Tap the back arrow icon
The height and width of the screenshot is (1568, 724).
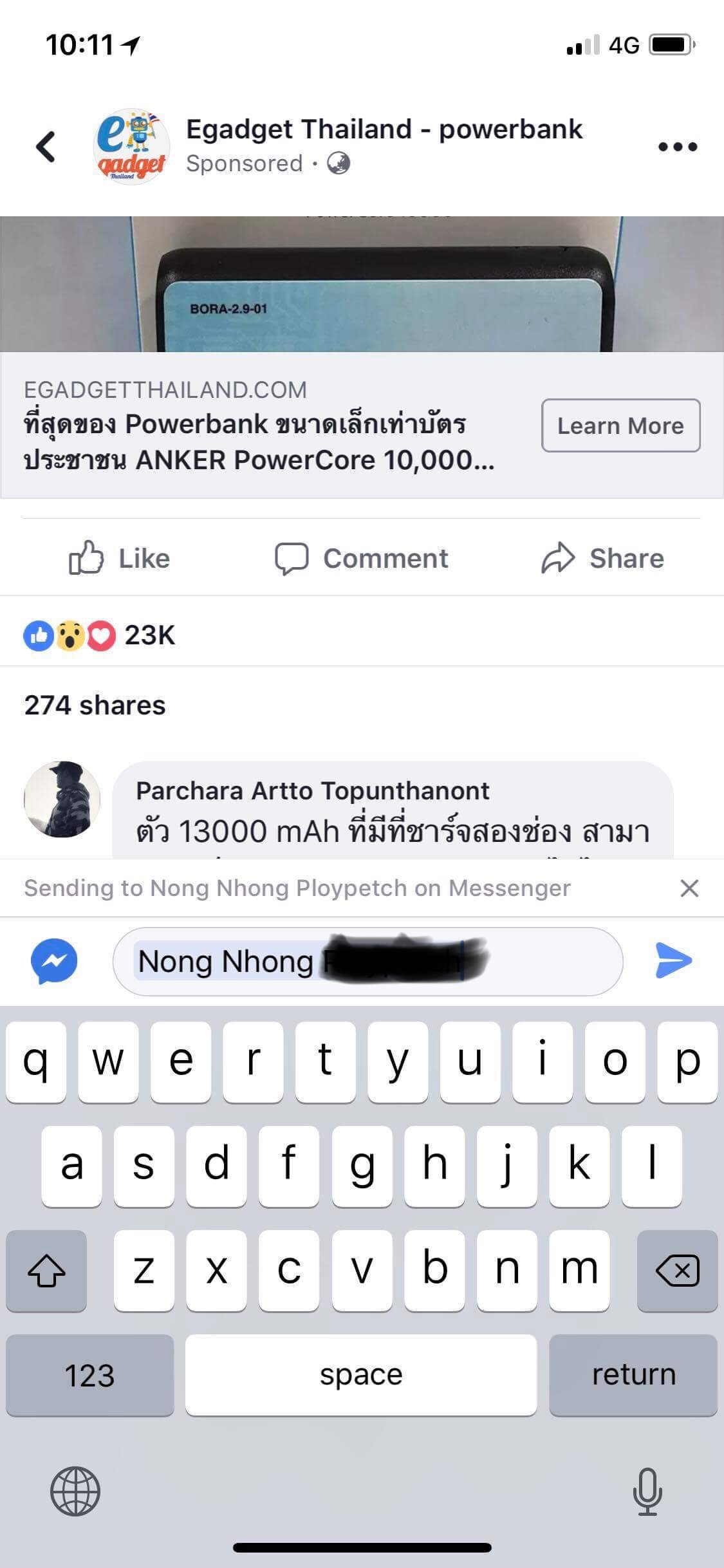(x=46, y=147)
